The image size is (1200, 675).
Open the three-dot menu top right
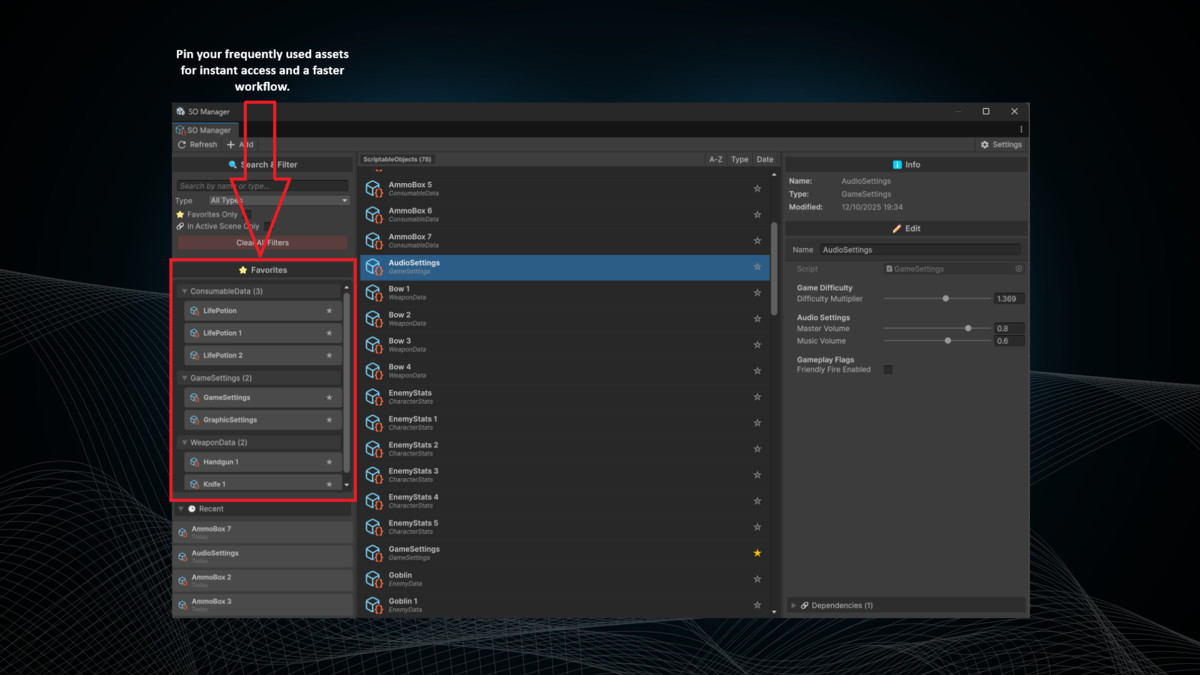pos(1021,129)
